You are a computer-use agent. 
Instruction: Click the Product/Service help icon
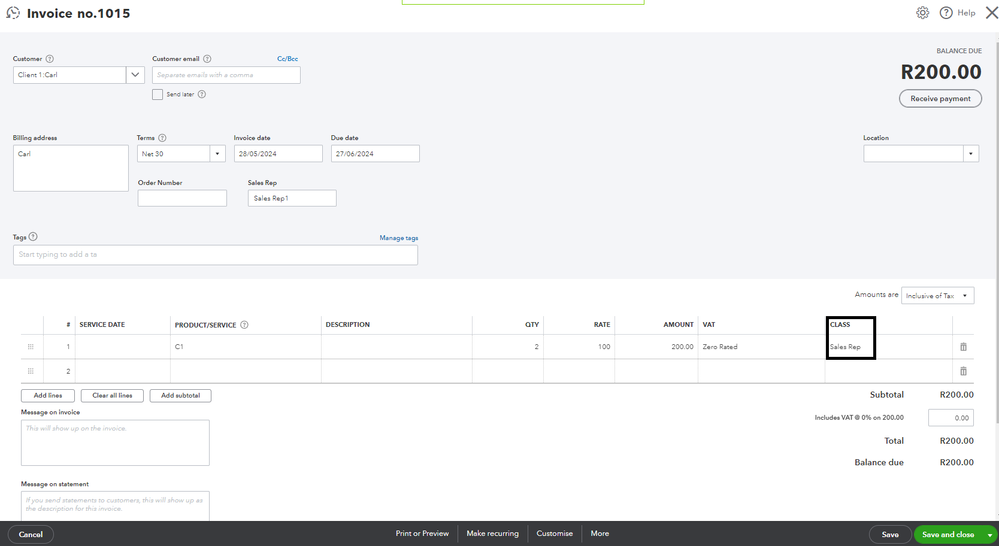coord(244,325)
